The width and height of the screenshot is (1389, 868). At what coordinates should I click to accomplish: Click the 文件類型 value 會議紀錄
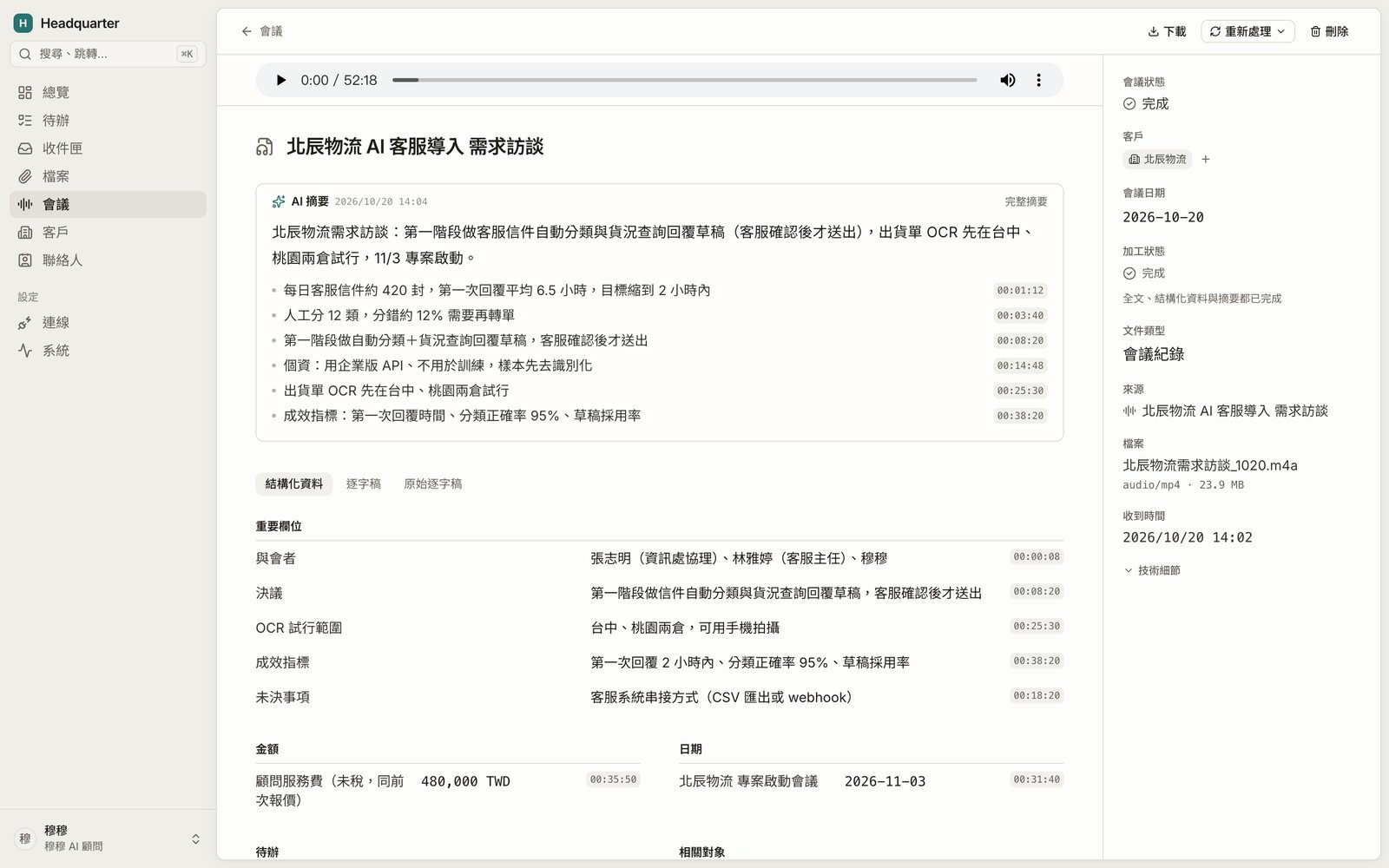pyautogui.click(x=1154, y=354)
